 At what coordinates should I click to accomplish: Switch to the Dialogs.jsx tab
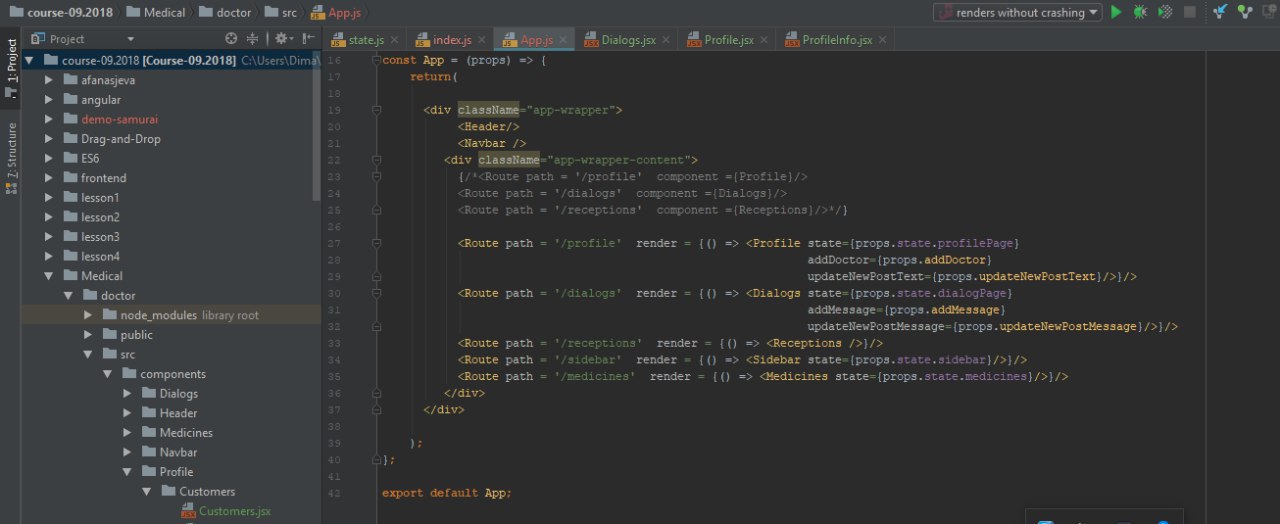click(x=628, y=40)
